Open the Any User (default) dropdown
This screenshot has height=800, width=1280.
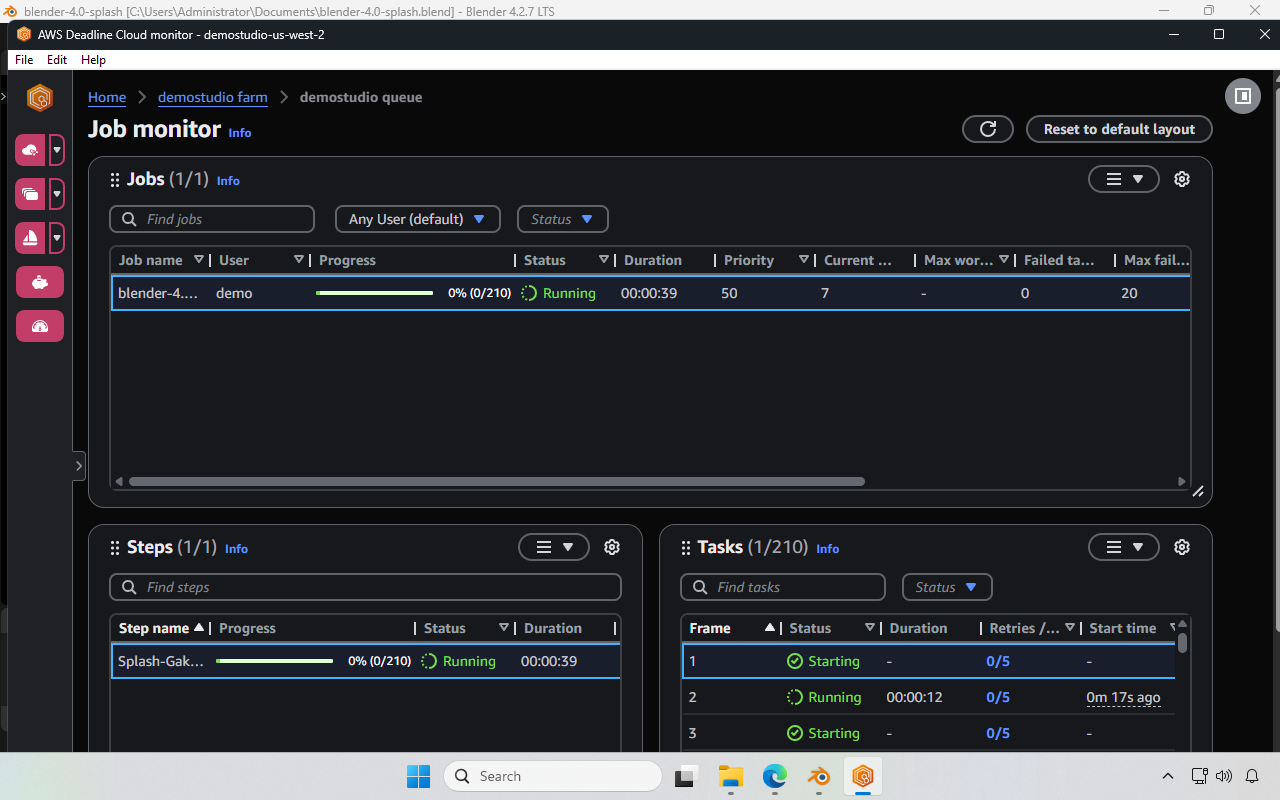[417, 219]
